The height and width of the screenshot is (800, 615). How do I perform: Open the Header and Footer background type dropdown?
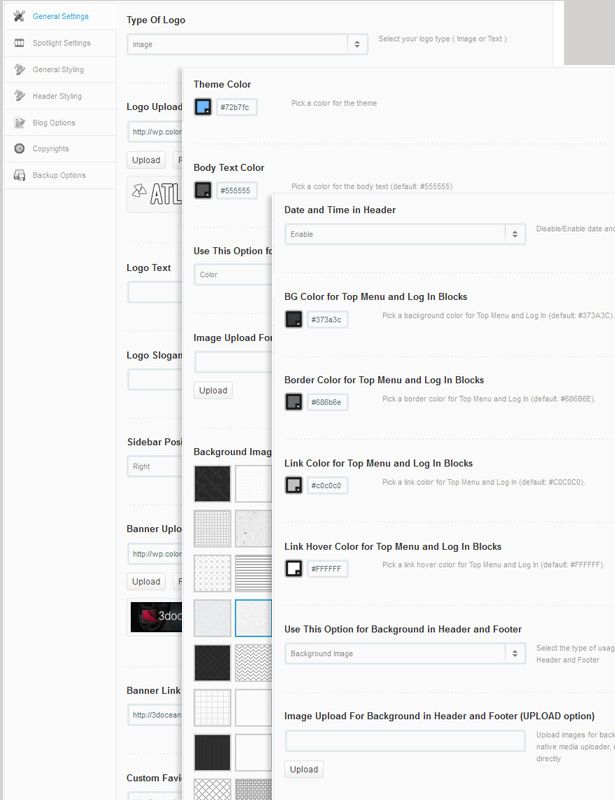[x=404, y=653]
